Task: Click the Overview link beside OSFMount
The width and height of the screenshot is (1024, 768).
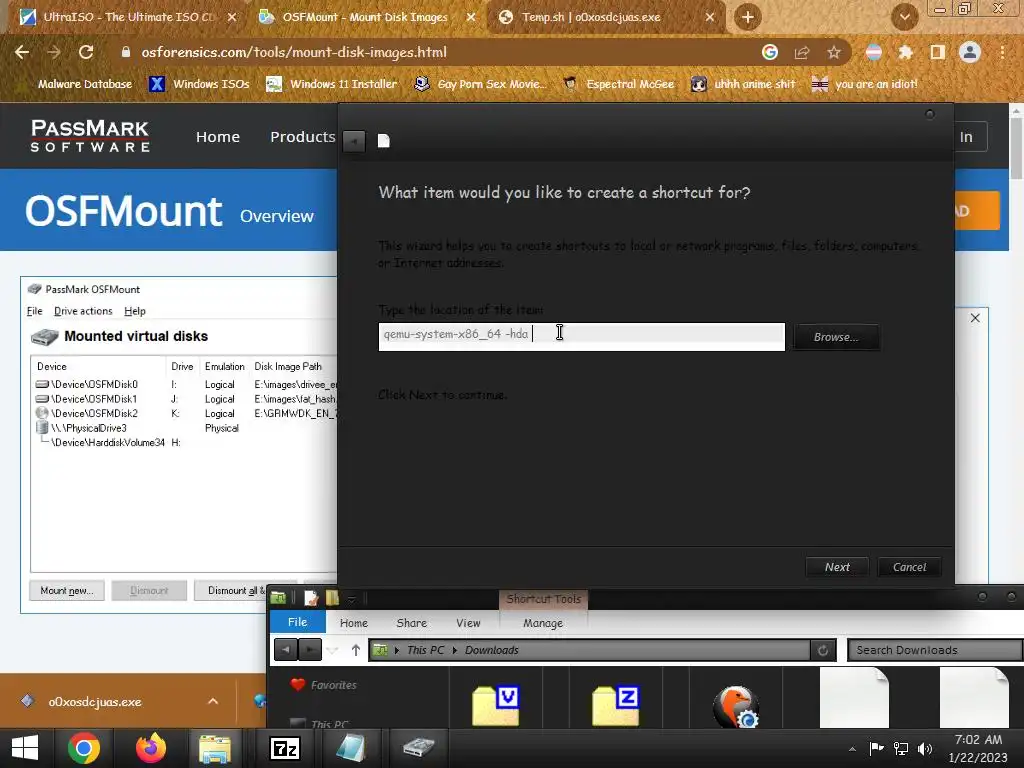Action: tap(276, 216)
